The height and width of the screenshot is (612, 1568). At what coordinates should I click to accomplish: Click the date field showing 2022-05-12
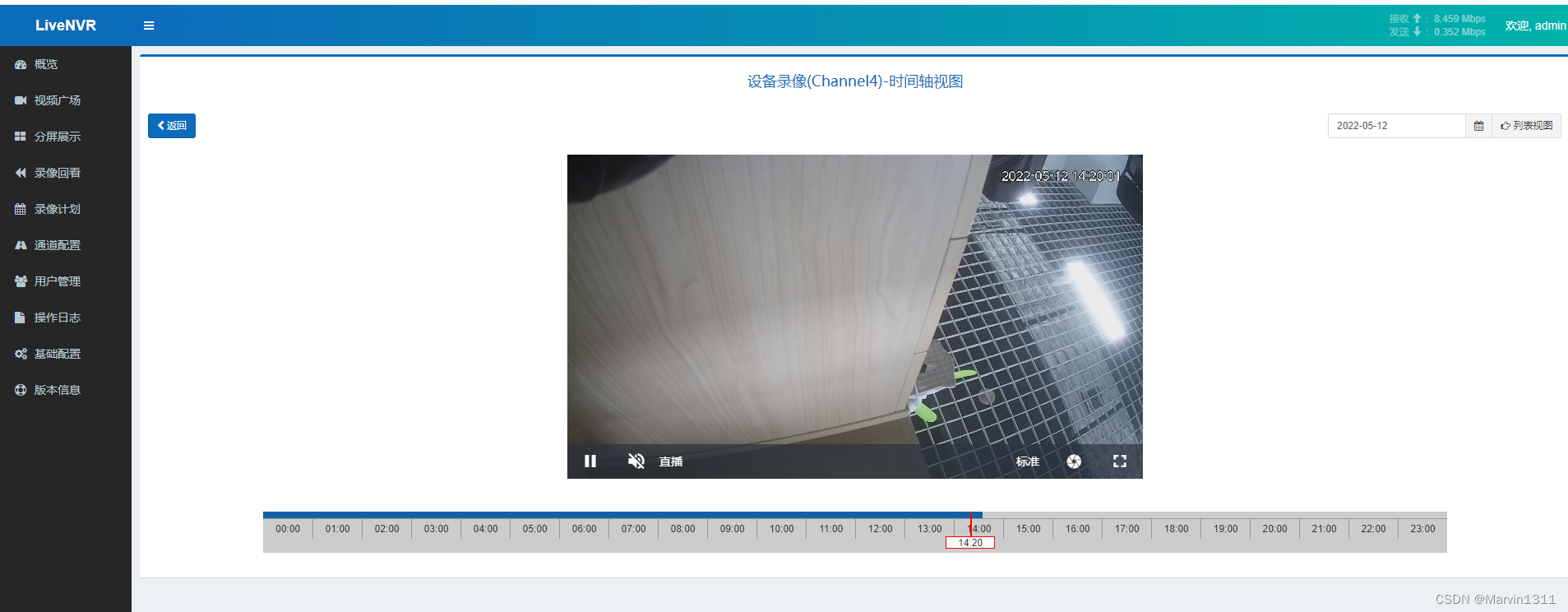(x=1397, y=126)
